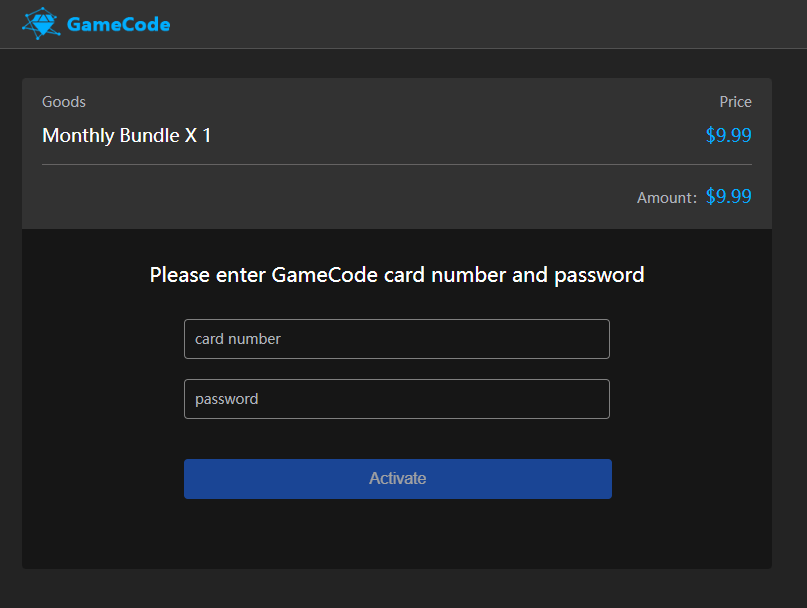Click the Goods column label
The image size is (807, 608).
pyautogui.click(x=64, y=102)
